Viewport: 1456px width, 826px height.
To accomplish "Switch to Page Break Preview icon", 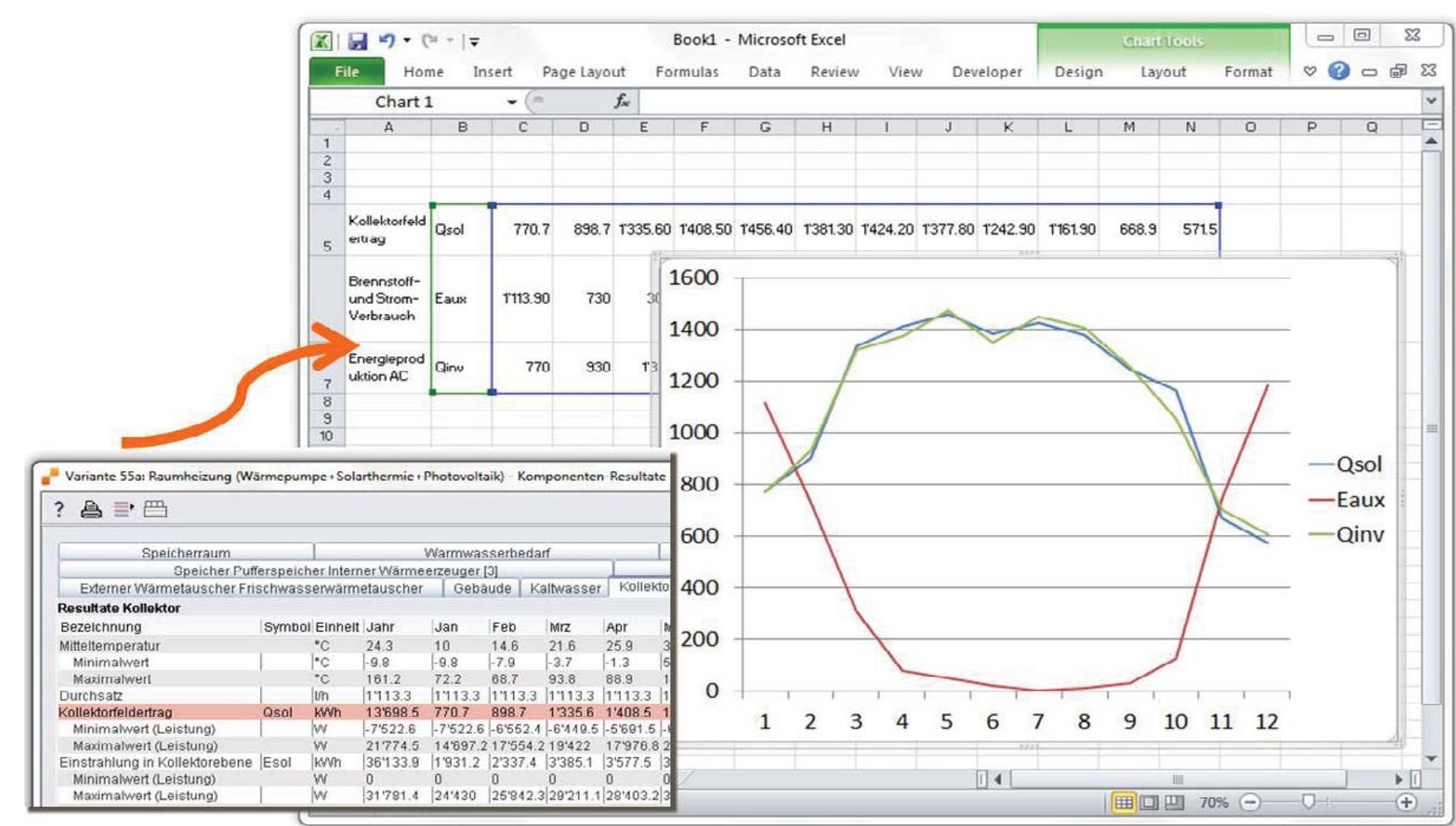I will pos(1174,802).
